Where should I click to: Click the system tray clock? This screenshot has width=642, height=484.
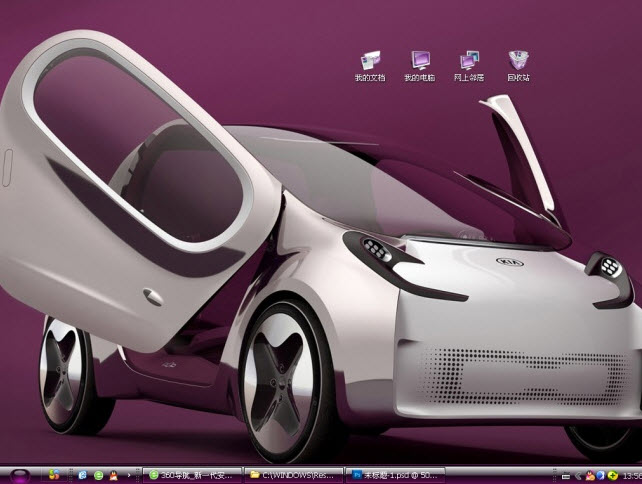click(631, 474)
